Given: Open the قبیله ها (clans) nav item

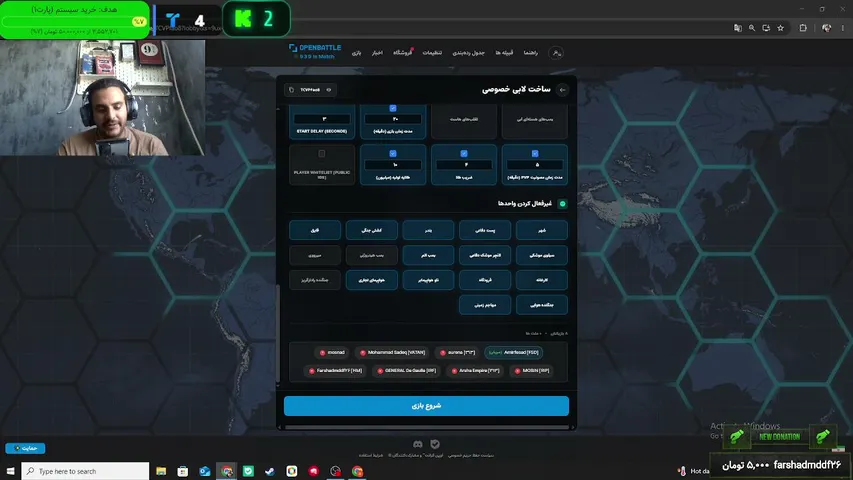Looking at the screenshot, I should [504, 53].
